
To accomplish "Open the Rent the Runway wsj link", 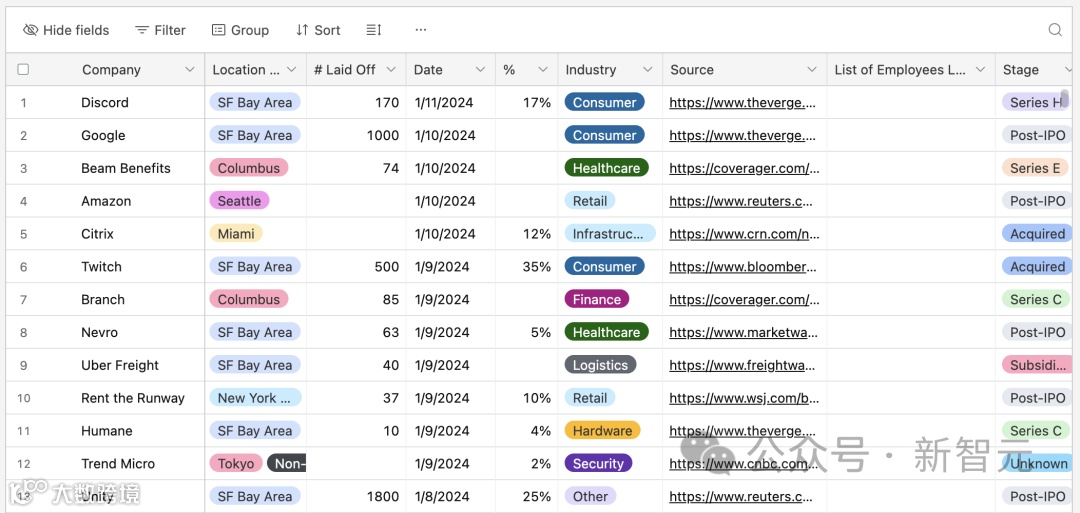I will (x=743, y=399).
